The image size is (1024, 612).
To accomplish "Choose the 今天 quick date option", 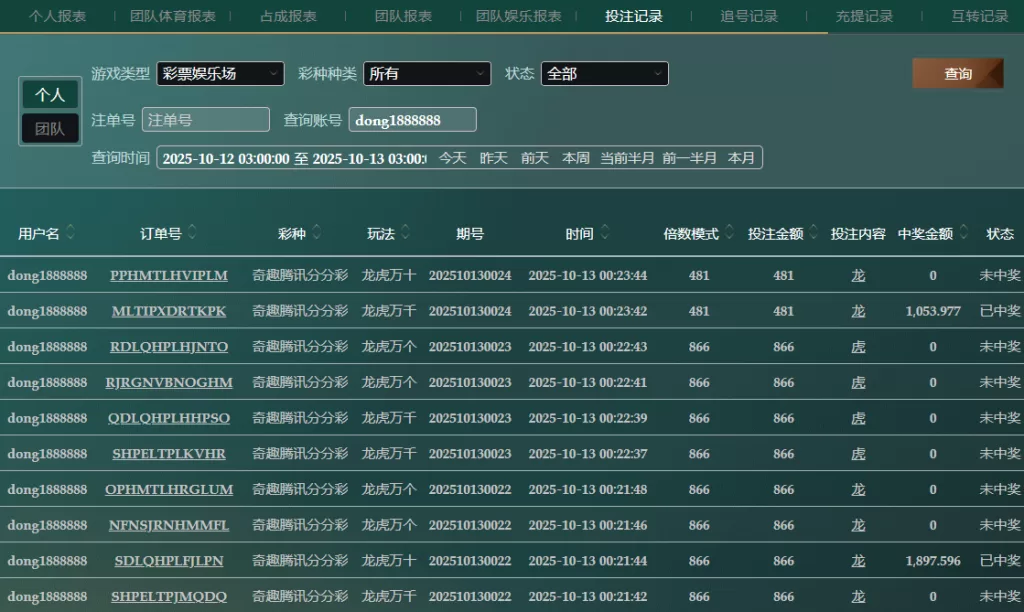I will 452,158.
